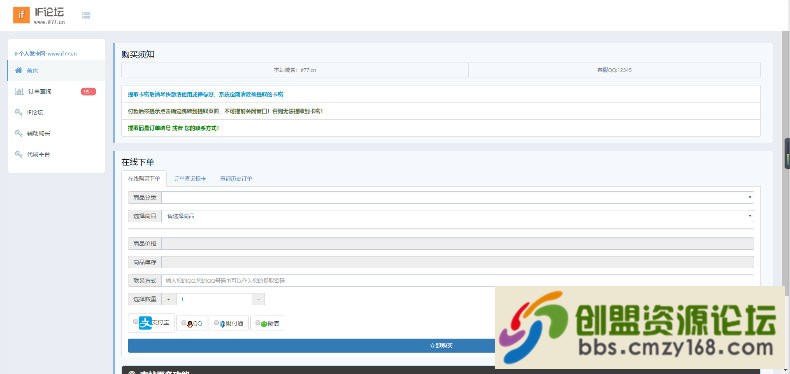Switch to the middle order-query tab

tap(189, 178)
